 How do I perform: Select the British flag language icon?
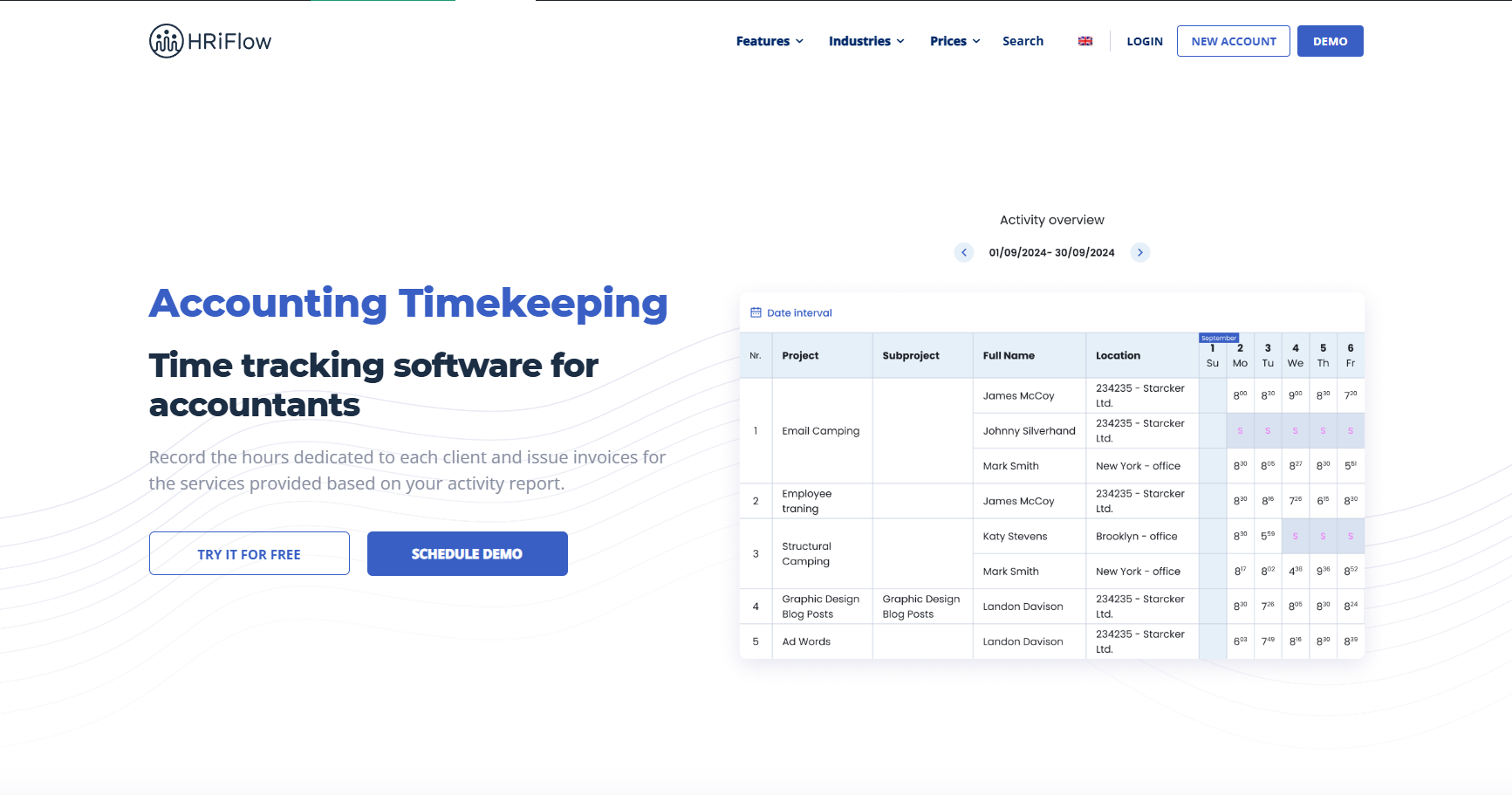coord(1084,40)
